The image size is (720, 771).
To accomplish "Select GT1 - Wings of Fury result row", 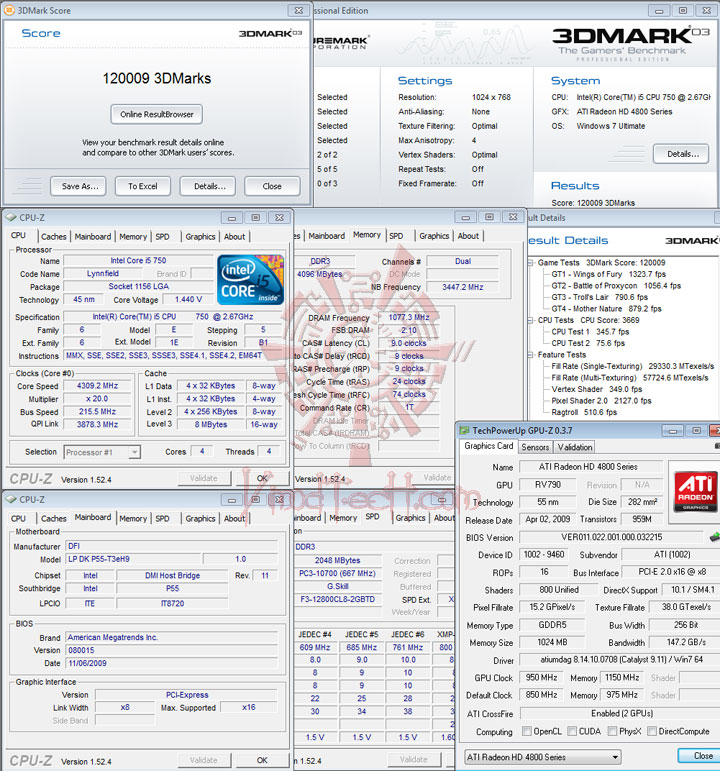I will tap(609, 274).
